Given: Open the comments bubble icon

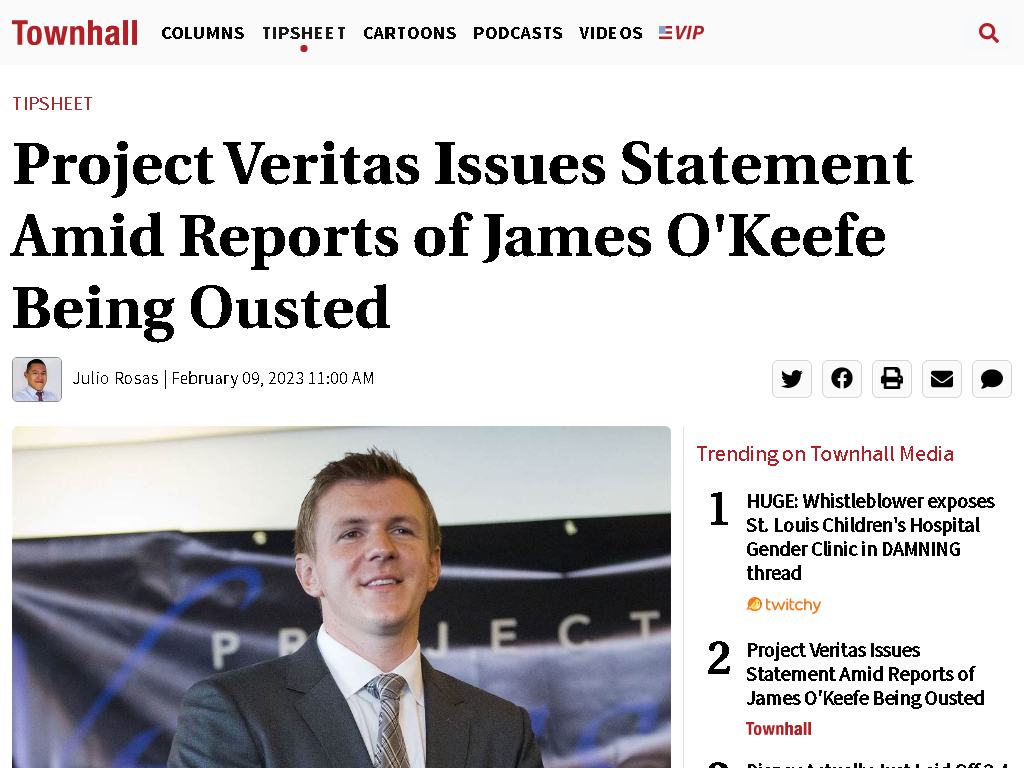Looking at the screenshot, I should (991, 379).
